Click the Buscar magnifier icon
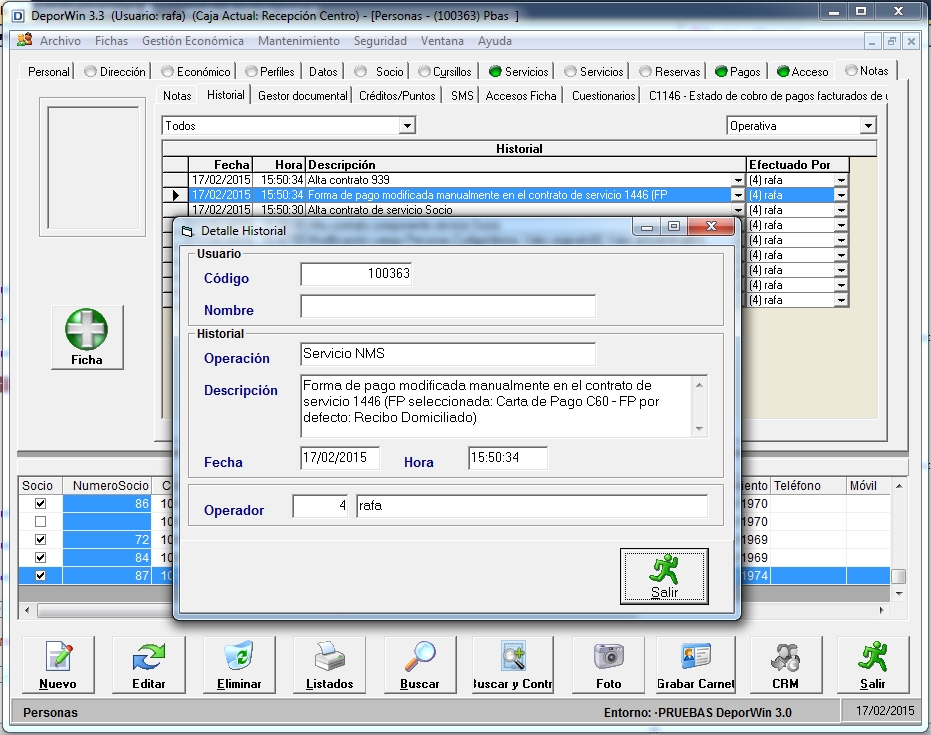Viewport: 931px width, 735px height. click(x=420, y=657)
